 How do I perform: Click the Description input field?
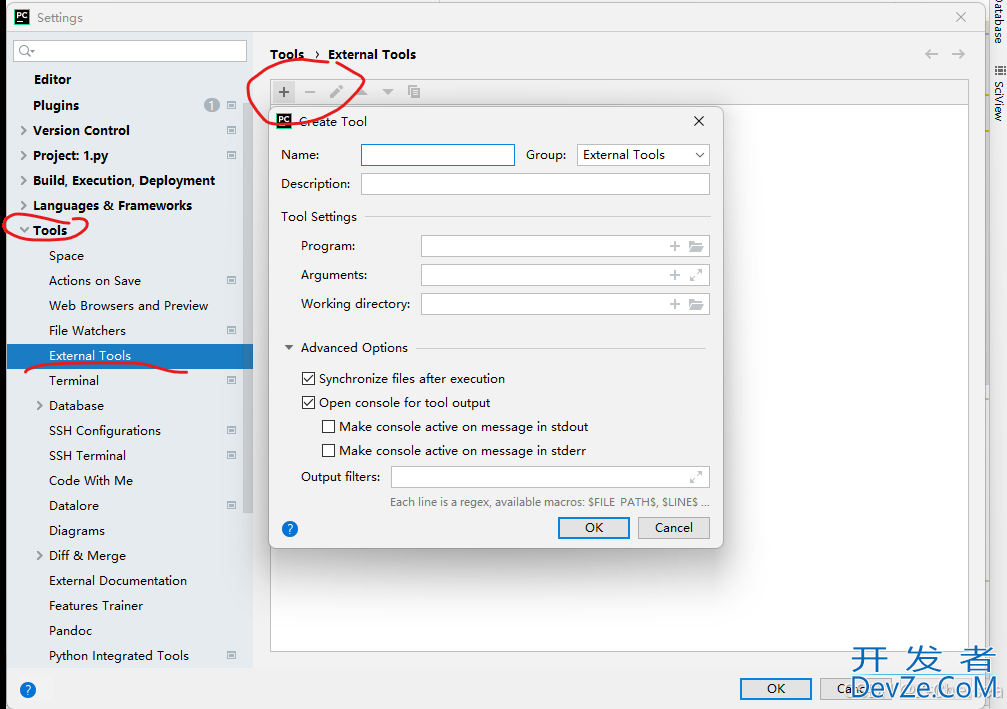535,184
